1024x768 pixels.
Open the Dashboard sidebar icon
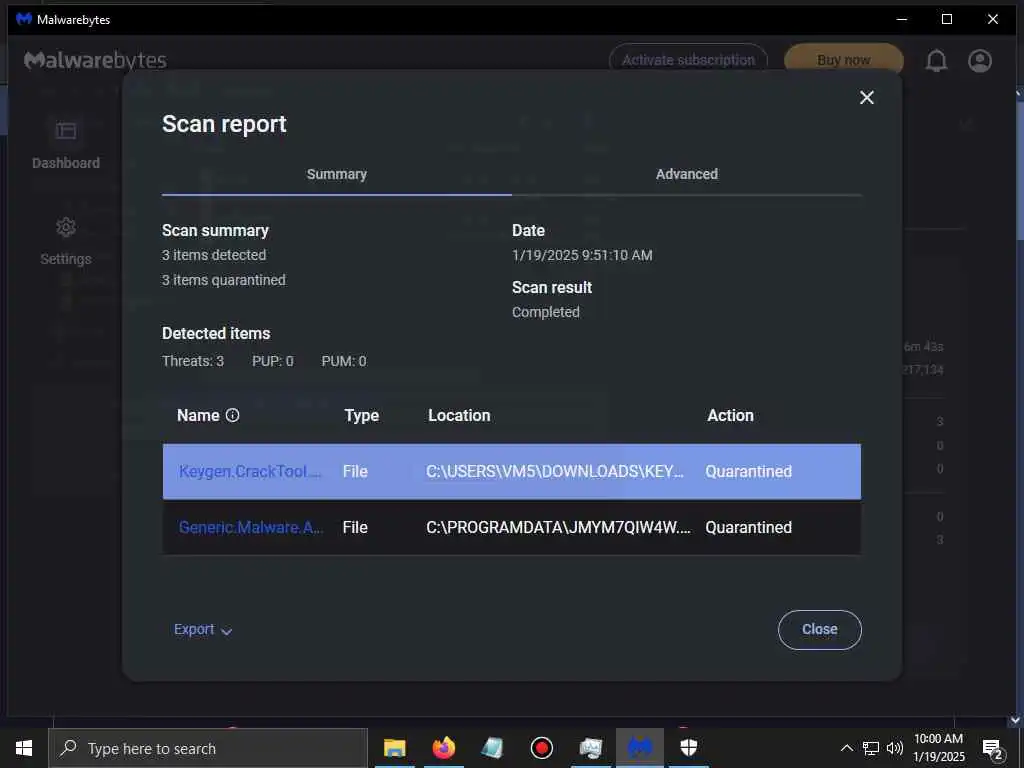[x=66, y=131]
